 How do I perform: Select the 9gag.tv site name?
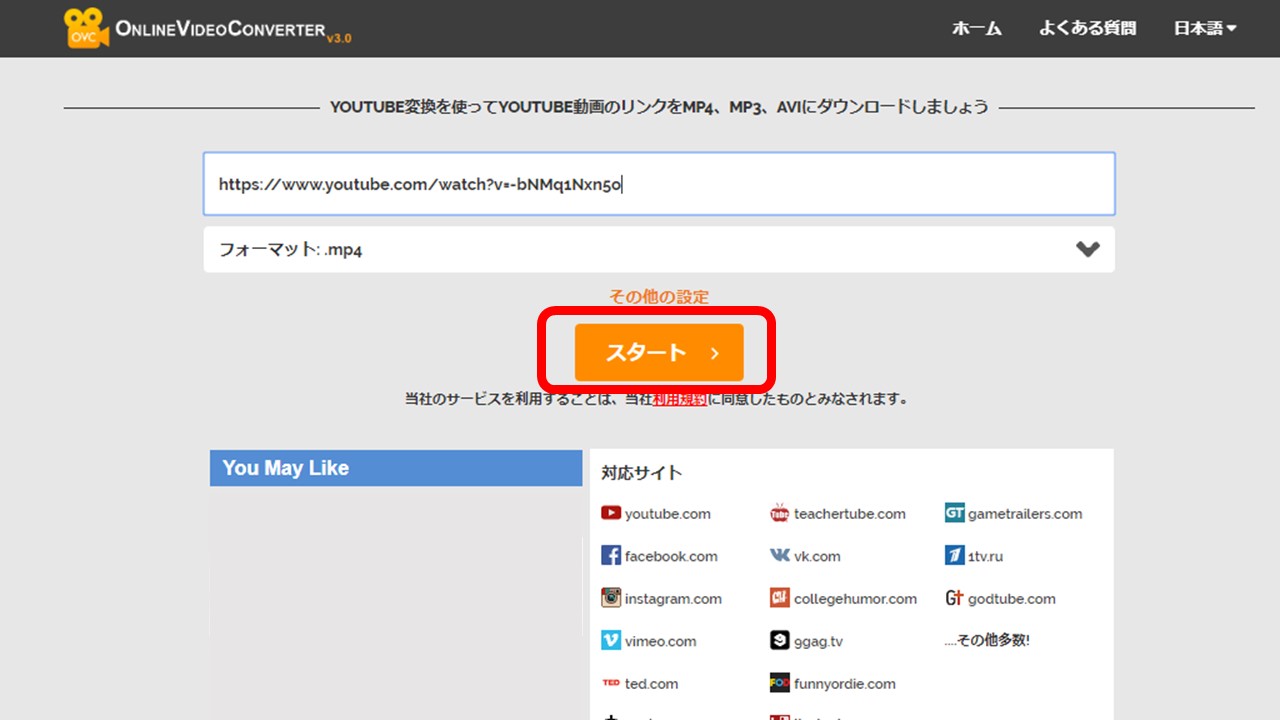pos(819,641)
